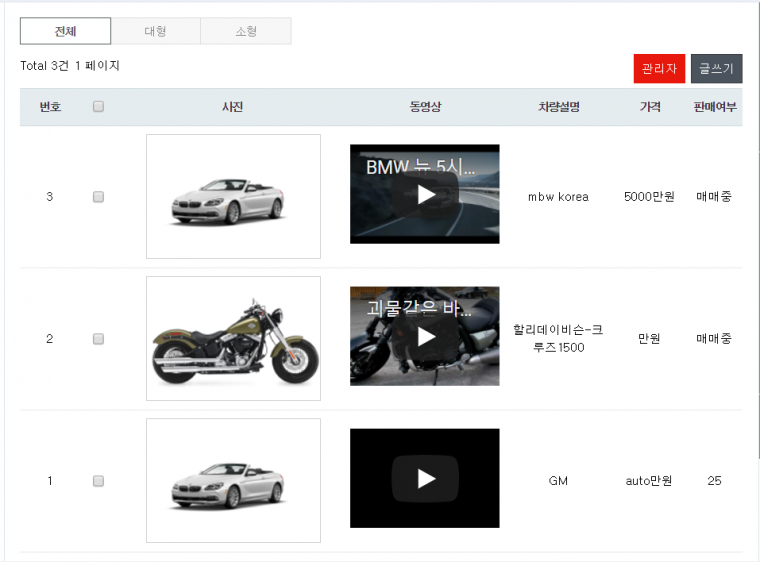
Task: Open the convertible photo in row 1
Action: point(233,481)
